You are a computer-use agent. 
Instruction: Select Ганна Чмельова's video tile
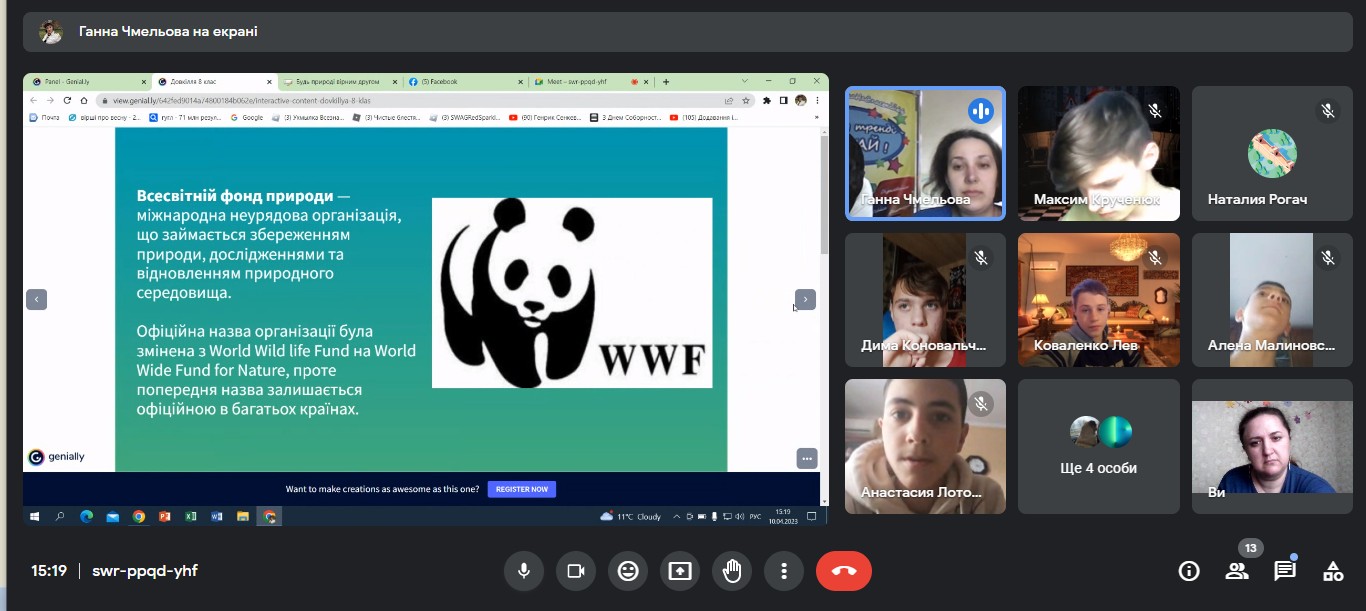pyautogui.click(x=925, y=153)
